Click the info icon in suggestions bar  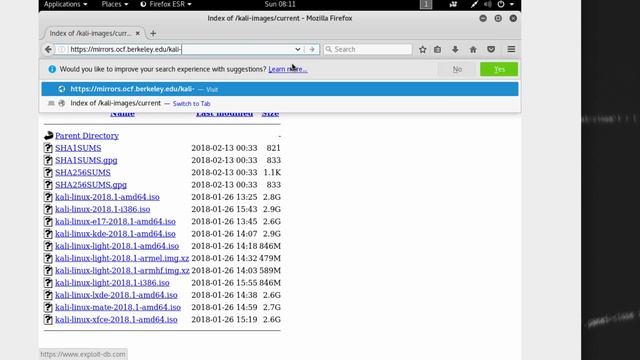click(52, 69)
